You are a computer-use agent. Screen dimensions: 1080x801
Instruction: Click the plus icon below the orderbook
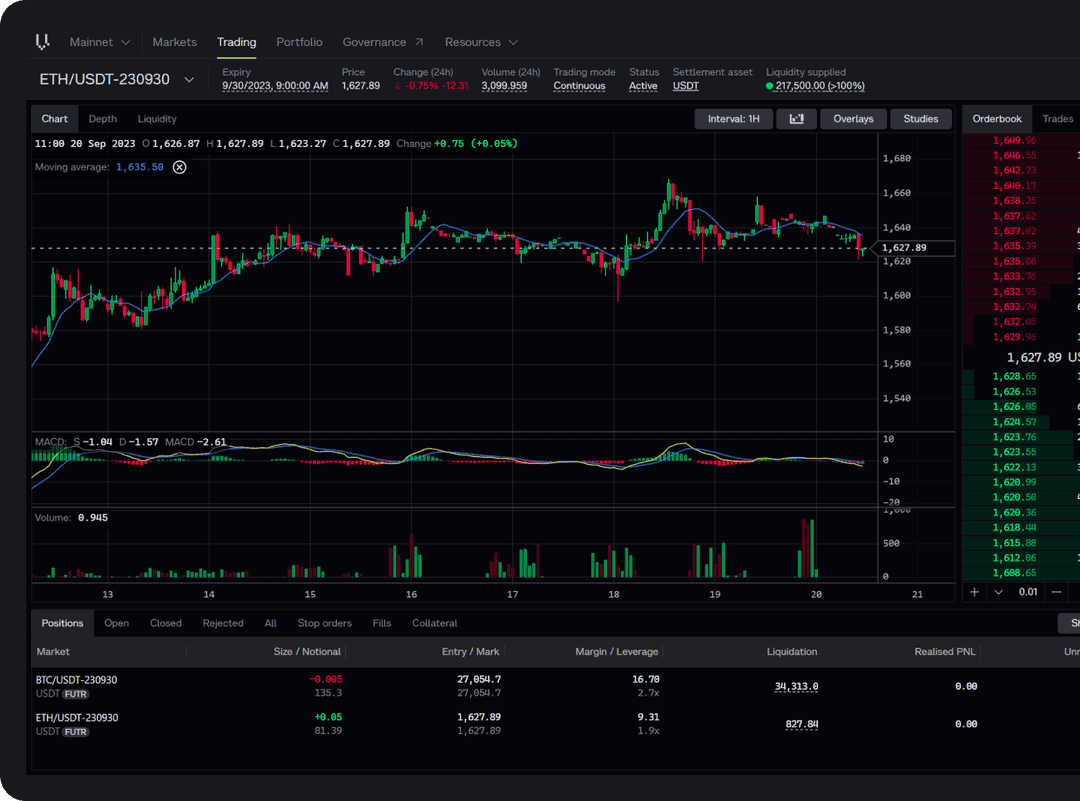tap(974, 592)
